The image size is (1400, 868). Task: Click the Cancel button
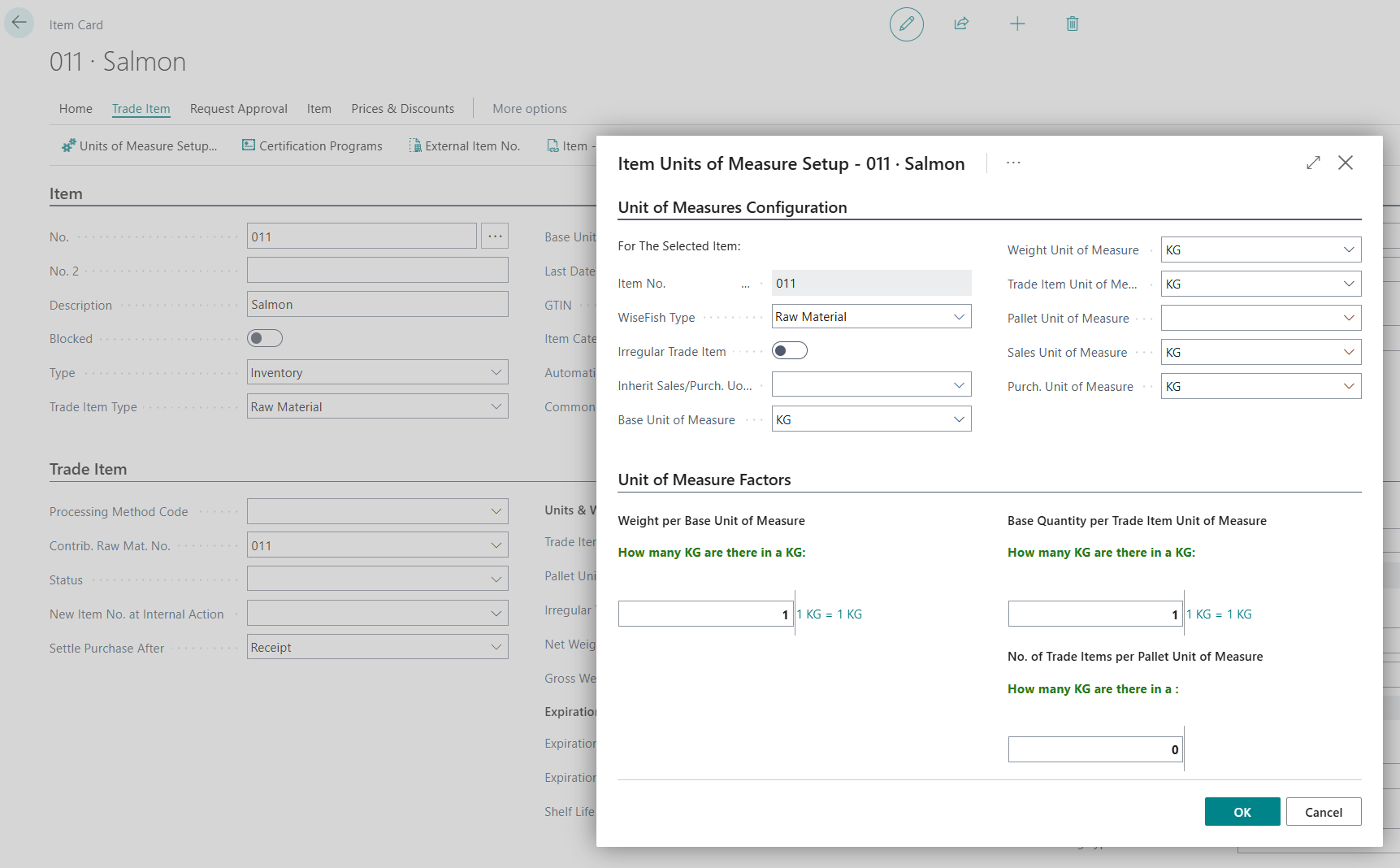point(1323,812)
